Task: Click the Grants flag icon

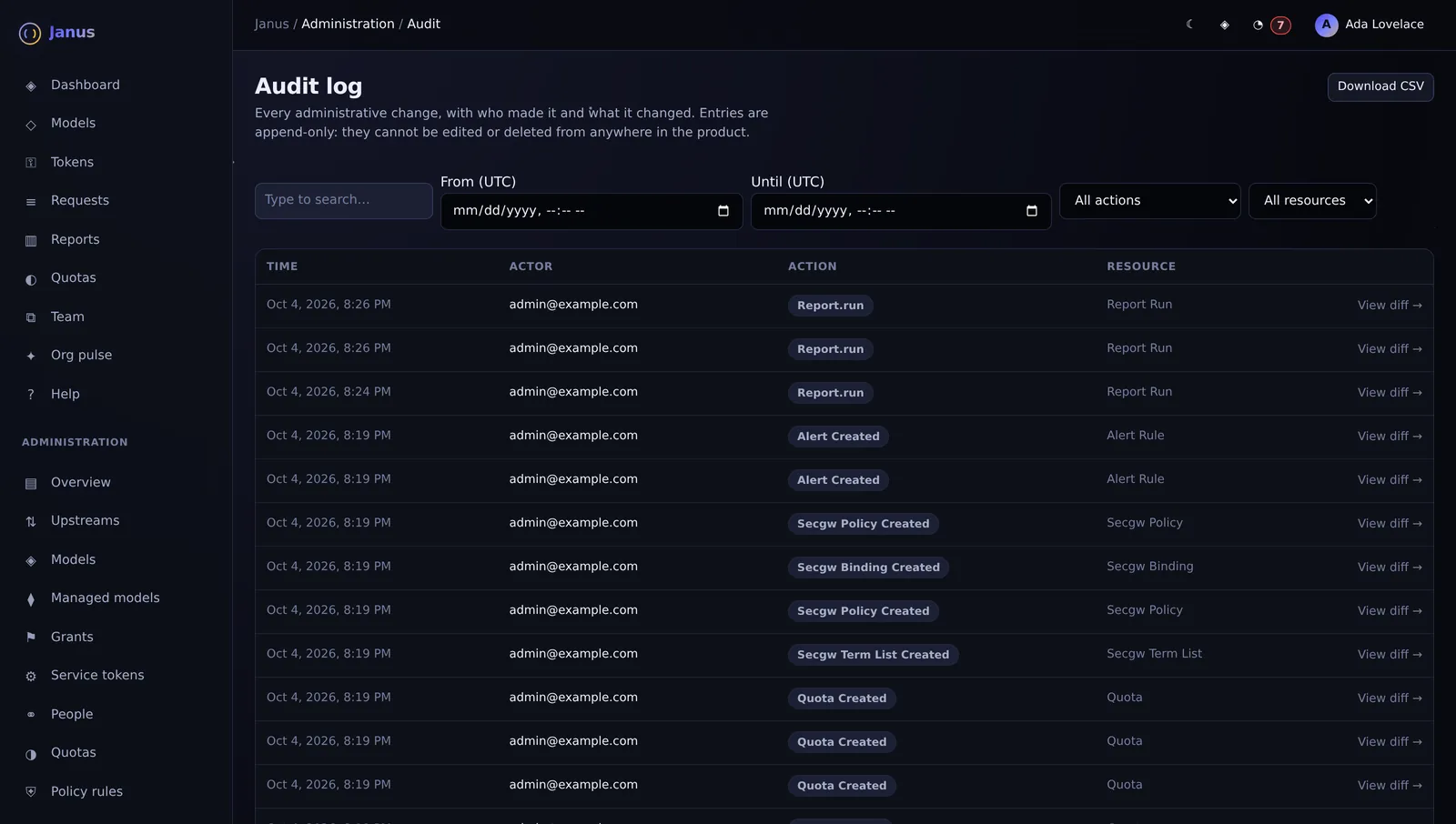Action: click(x=31, y=638)
